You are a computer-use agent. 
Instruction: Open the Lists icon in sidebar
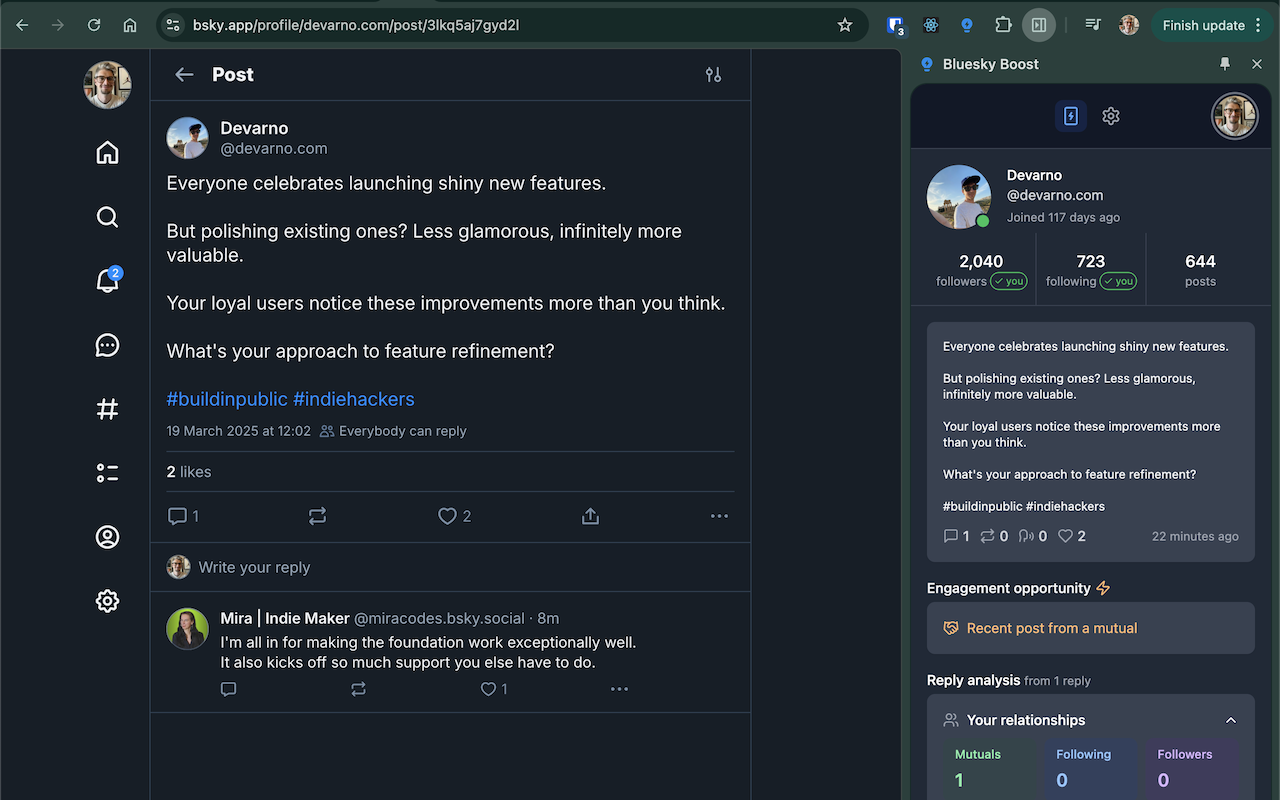[x=107, y=473]
